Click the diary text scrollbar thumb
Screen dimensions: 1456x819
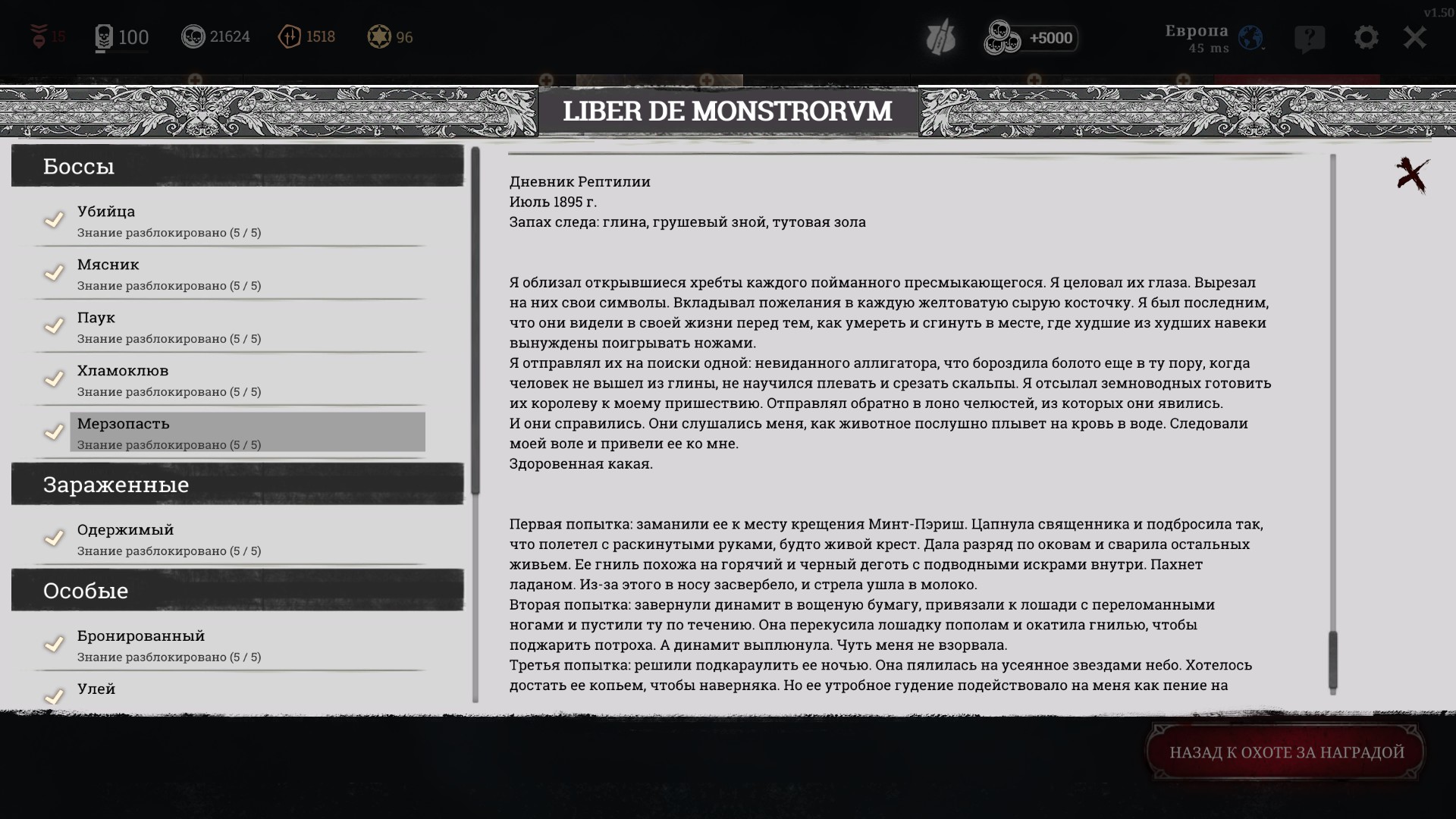click(1332, 658)
